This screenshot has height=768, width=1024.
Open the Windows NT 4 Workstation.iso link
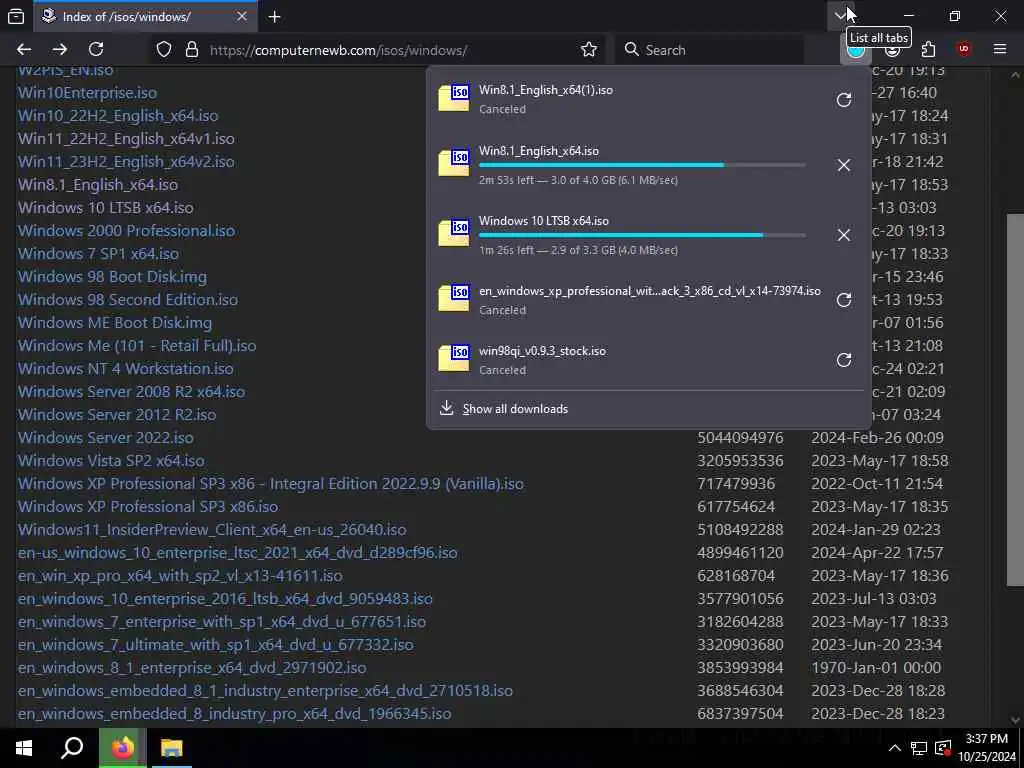(125, 368)
